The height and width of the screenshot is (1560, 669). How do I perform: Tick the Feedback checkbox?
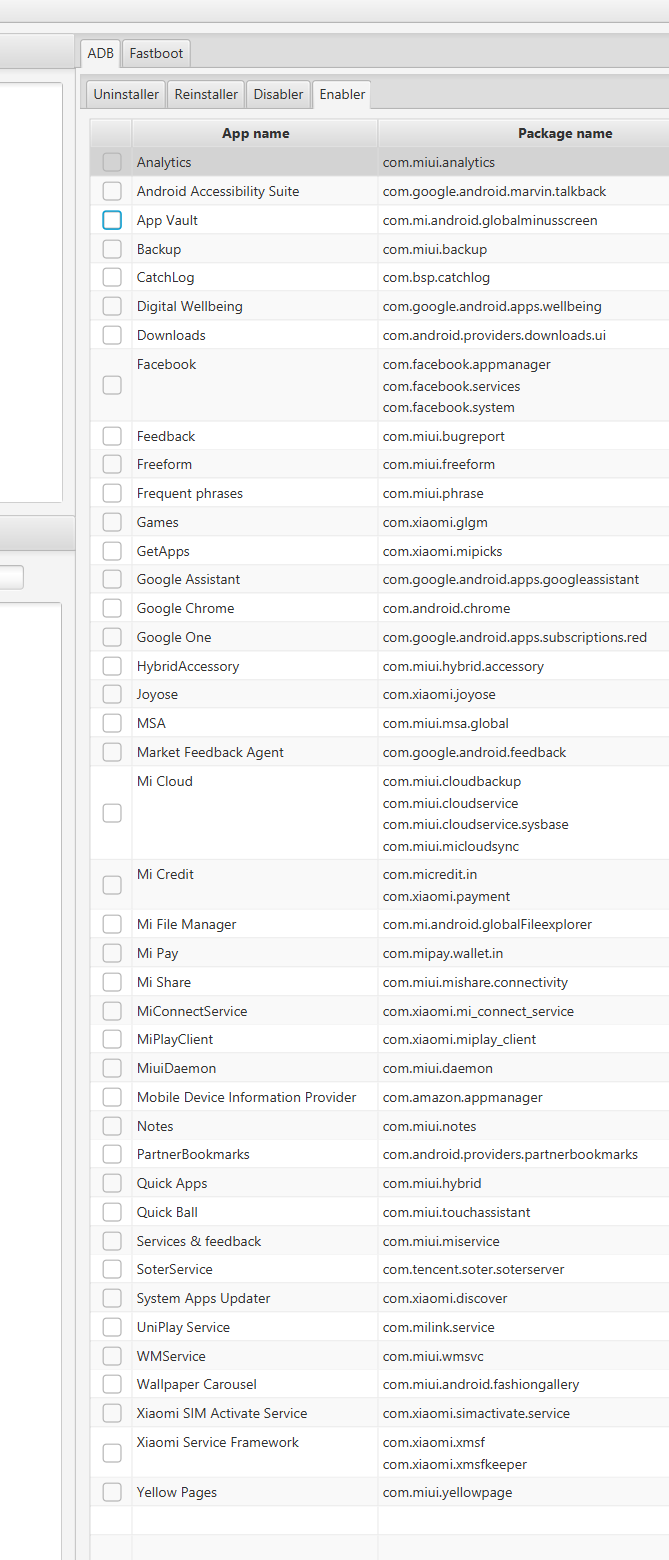(x=112, y=436)
